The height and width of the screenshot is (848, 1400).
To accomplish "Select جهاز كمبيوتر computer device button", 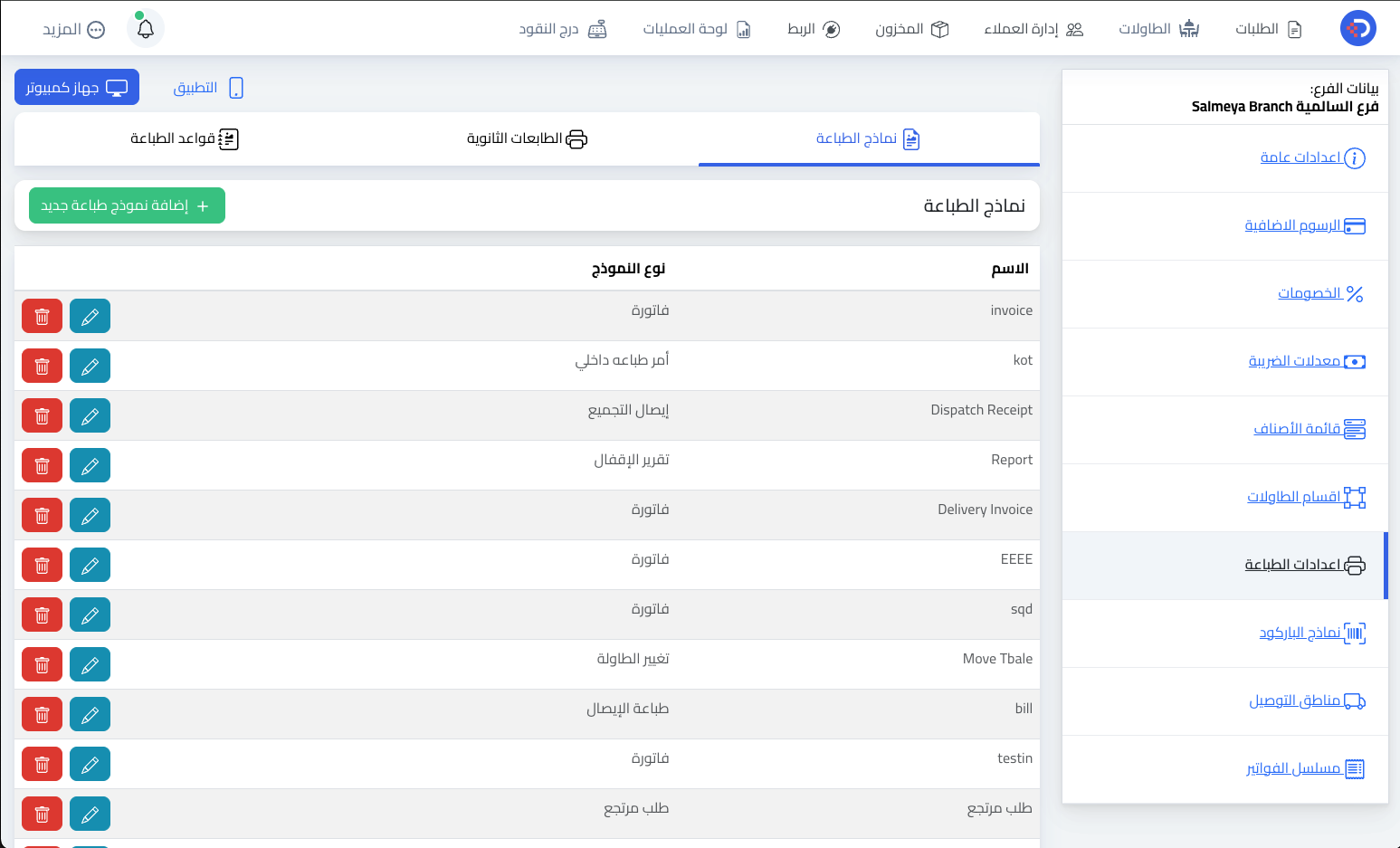I will (x=77, y=87).
